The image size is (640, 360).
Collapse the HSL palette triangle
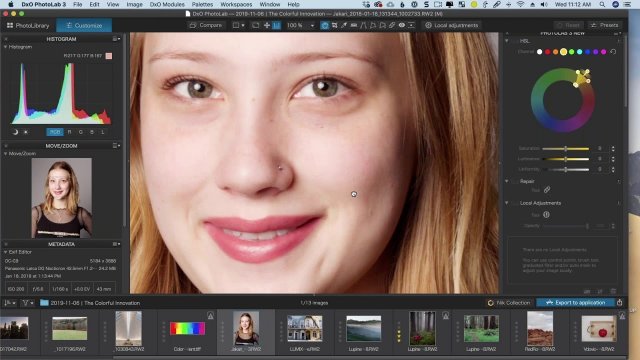point(507,41)
